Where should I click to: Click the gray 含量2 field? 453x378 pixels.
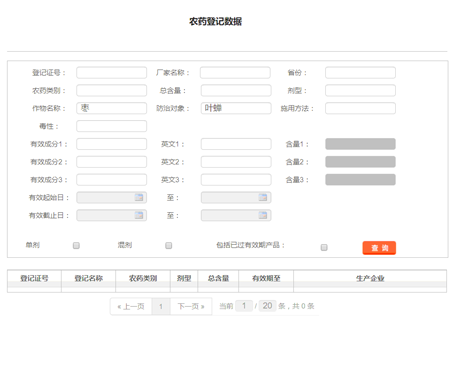(360, 162)
